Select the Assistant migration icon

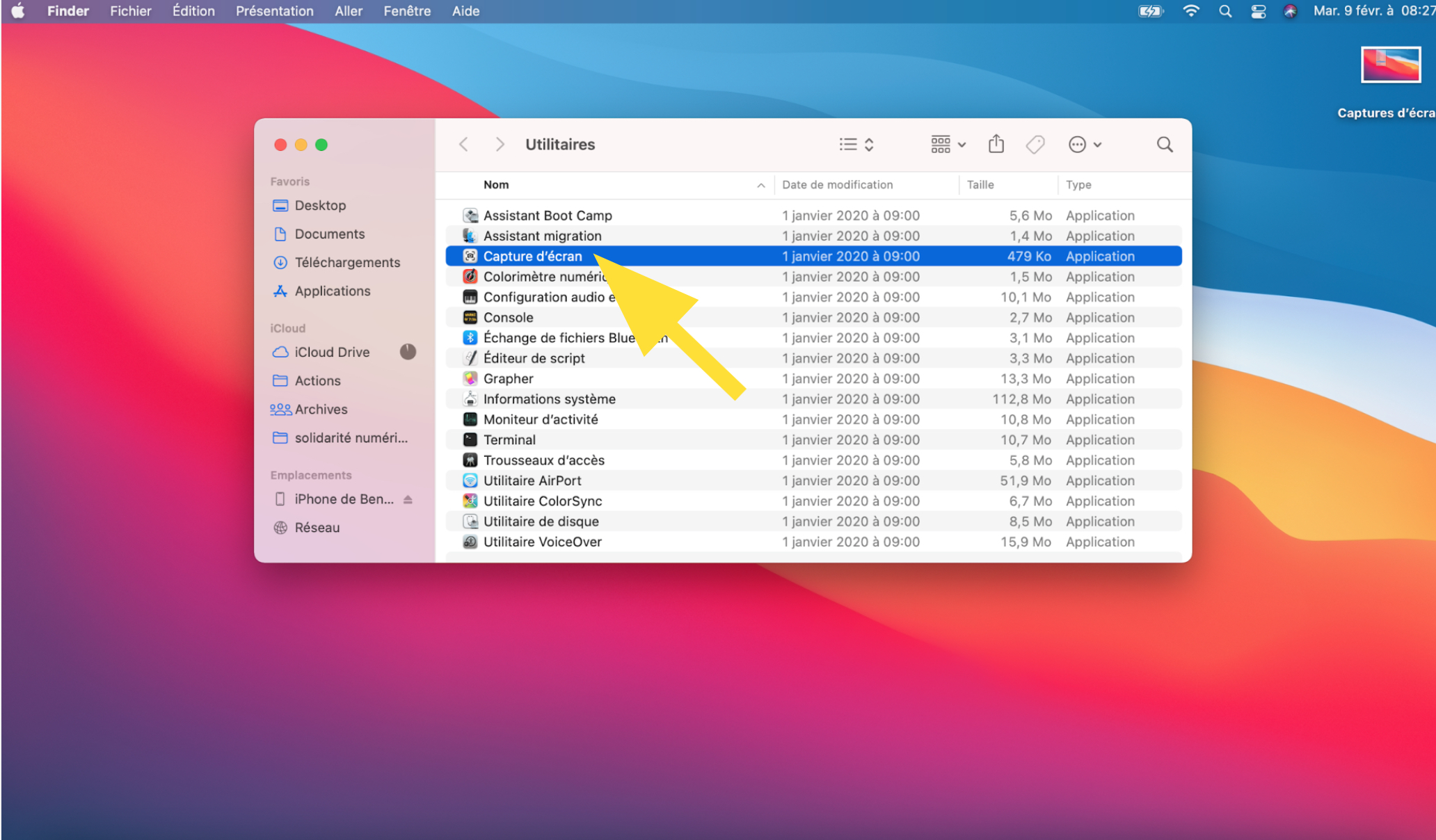pyautogui.click(x=470, y=236)
